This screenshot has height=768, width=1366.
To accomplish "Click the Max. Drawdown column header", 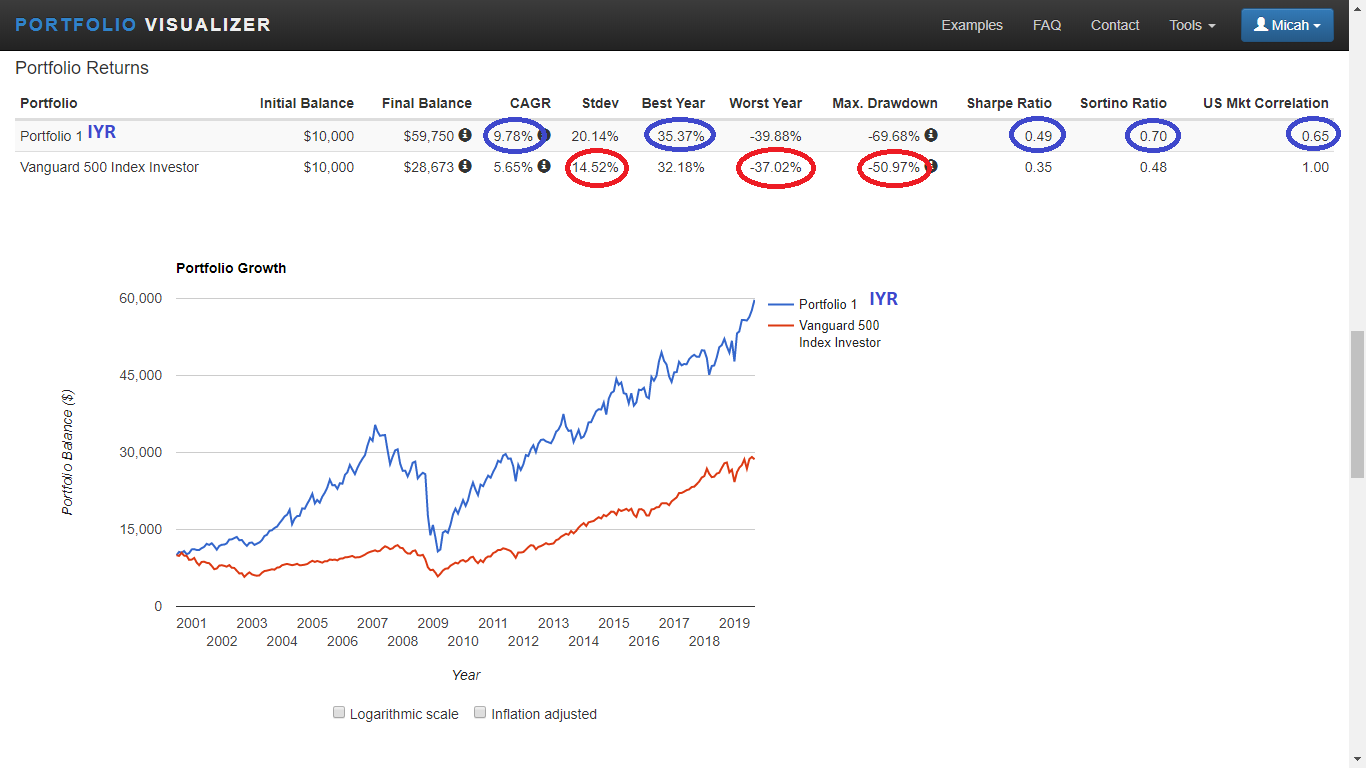I will point(885,103).
